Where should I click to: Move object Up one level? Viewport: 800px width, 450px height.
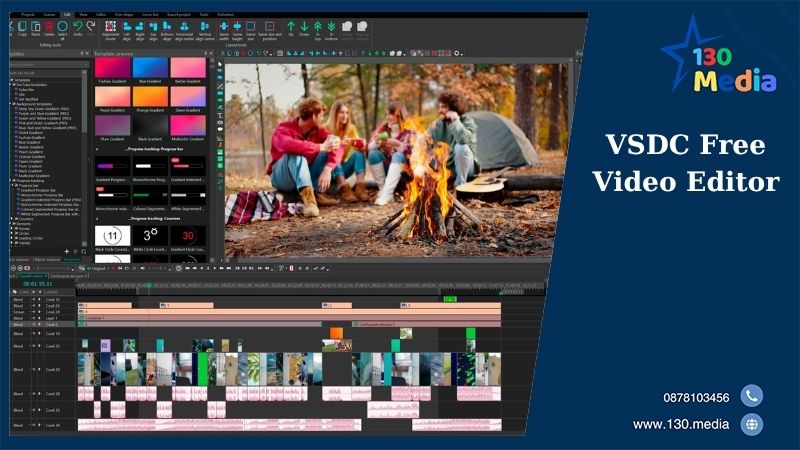291,26
